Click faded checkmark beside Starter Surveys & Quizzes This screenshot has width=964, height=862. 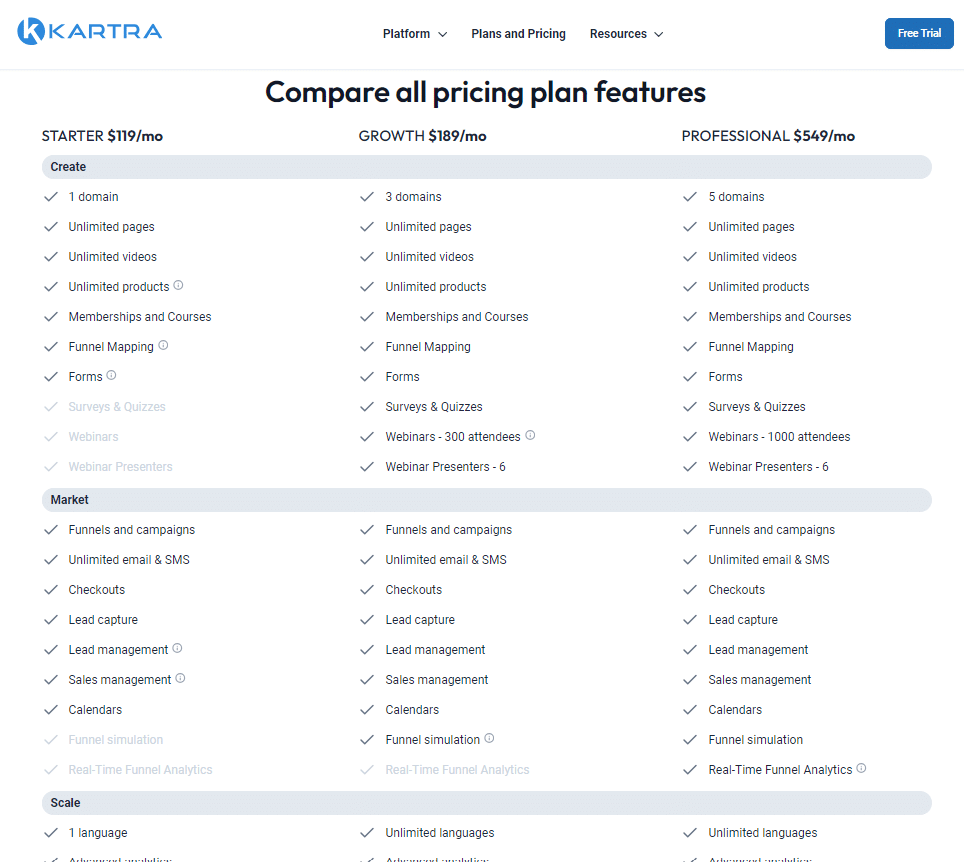tap(51, 407)
